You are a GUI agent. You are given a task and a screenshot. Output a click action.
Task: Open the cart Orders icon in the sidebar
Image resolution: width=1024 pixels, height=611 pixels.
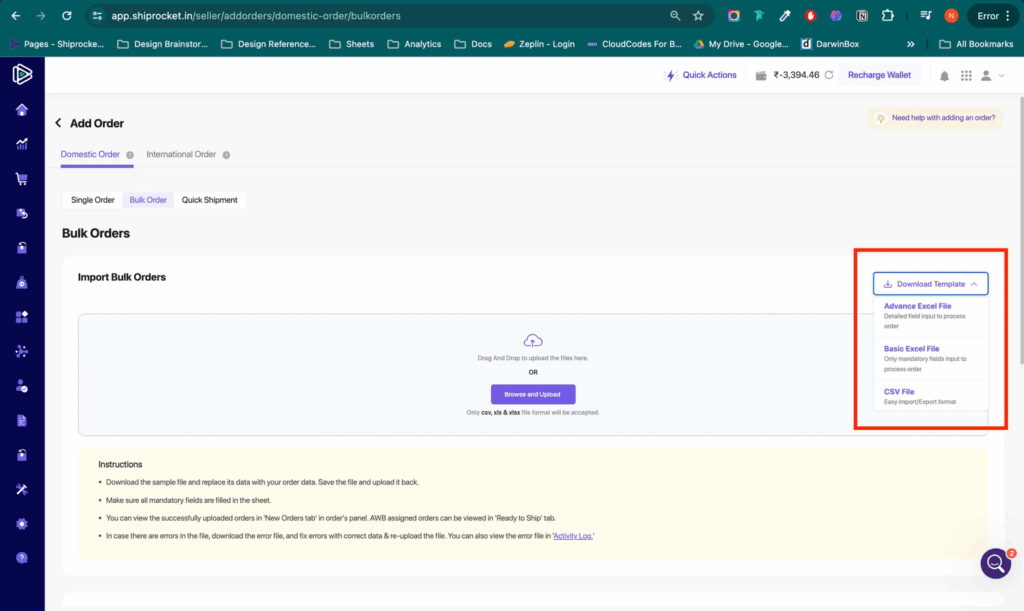[22, 179]
